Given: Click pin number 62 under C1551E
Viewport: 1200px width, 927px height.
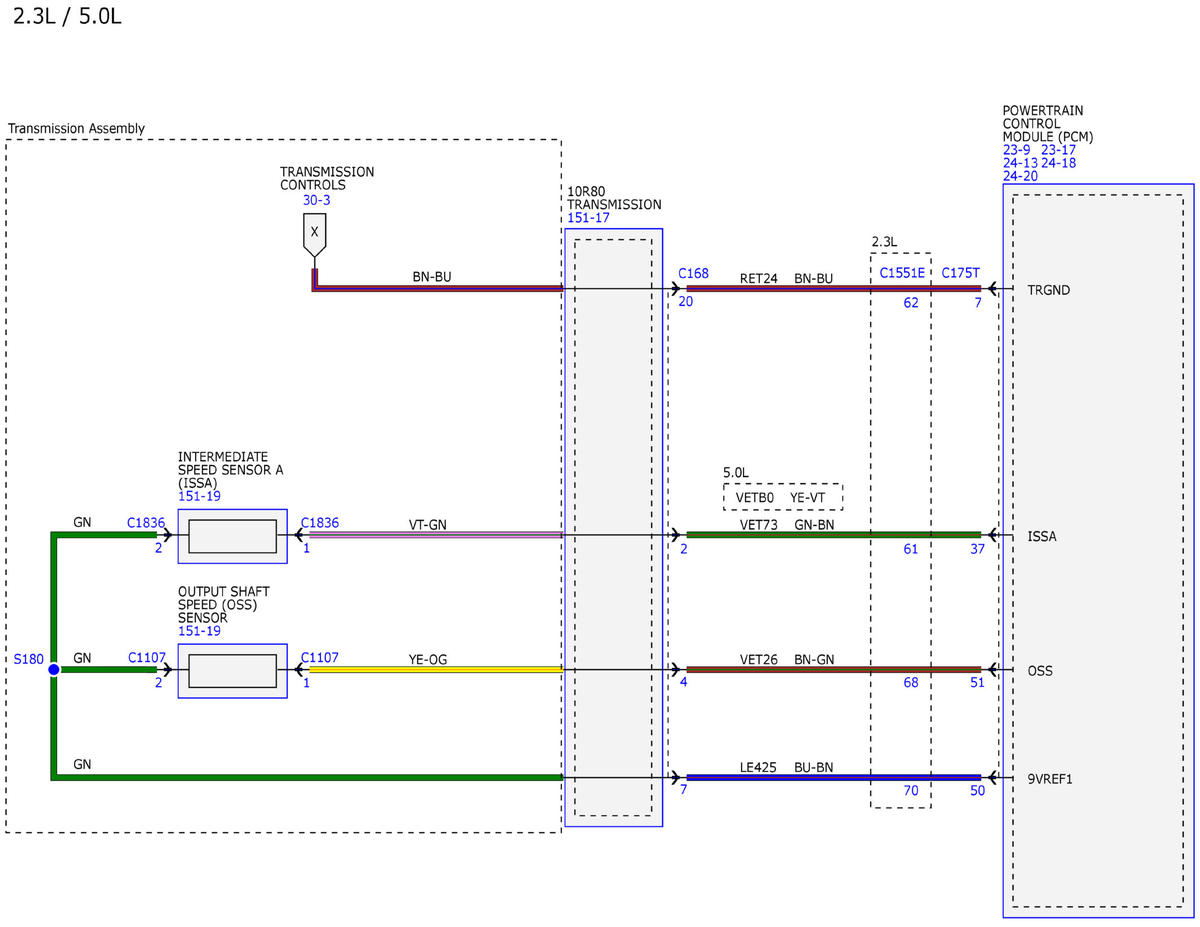Looking at the screenshot, I should click(911, 302).
